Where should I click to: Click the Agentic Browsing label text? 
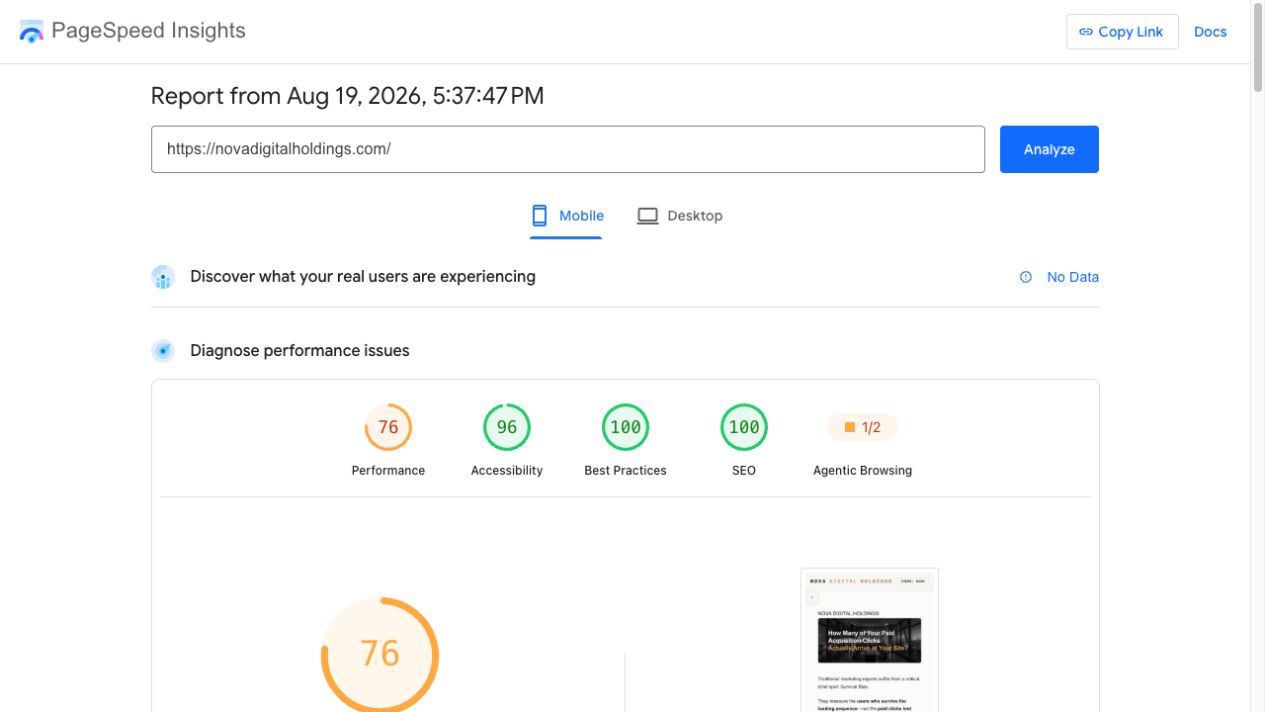click(x=862, y=470)
